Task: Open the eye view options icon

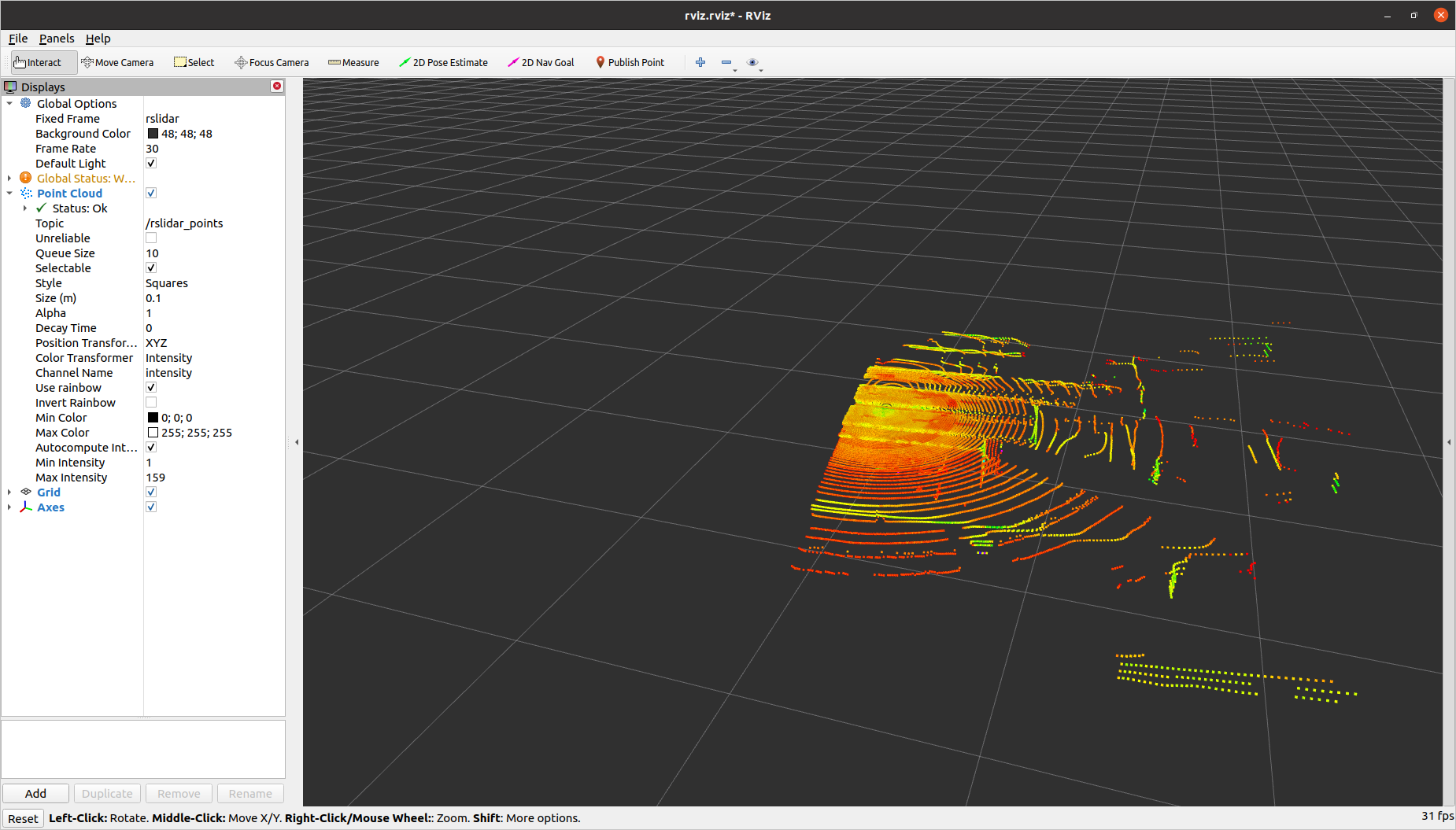Action: pyautogui.click(x=752, y=62)
